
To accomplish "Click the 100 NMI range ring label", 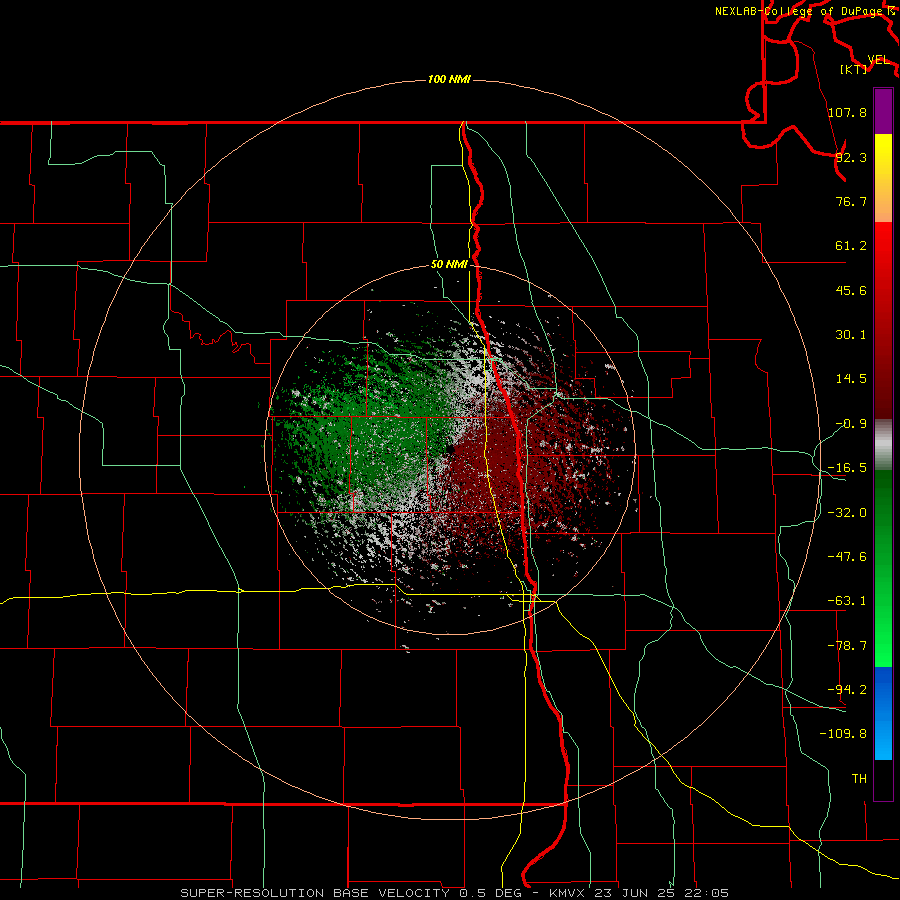I will coord(449,79).
